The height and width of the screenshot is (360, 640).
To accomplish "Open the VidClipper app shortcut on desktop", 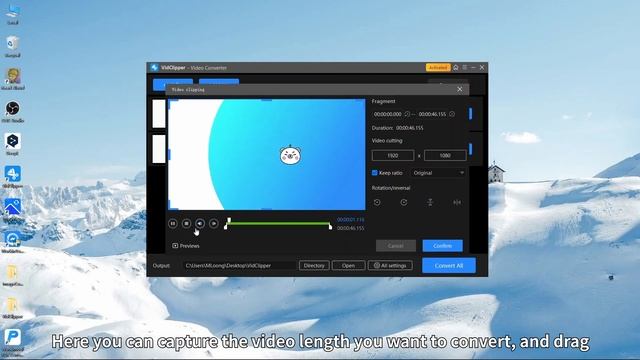I will (13, 177).
